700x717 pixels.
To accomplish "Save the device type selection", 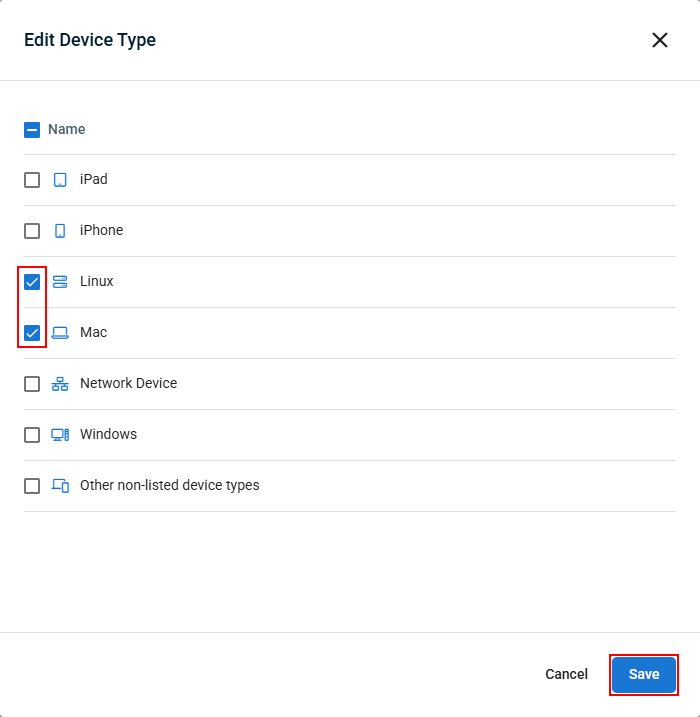I will point(644,674).
